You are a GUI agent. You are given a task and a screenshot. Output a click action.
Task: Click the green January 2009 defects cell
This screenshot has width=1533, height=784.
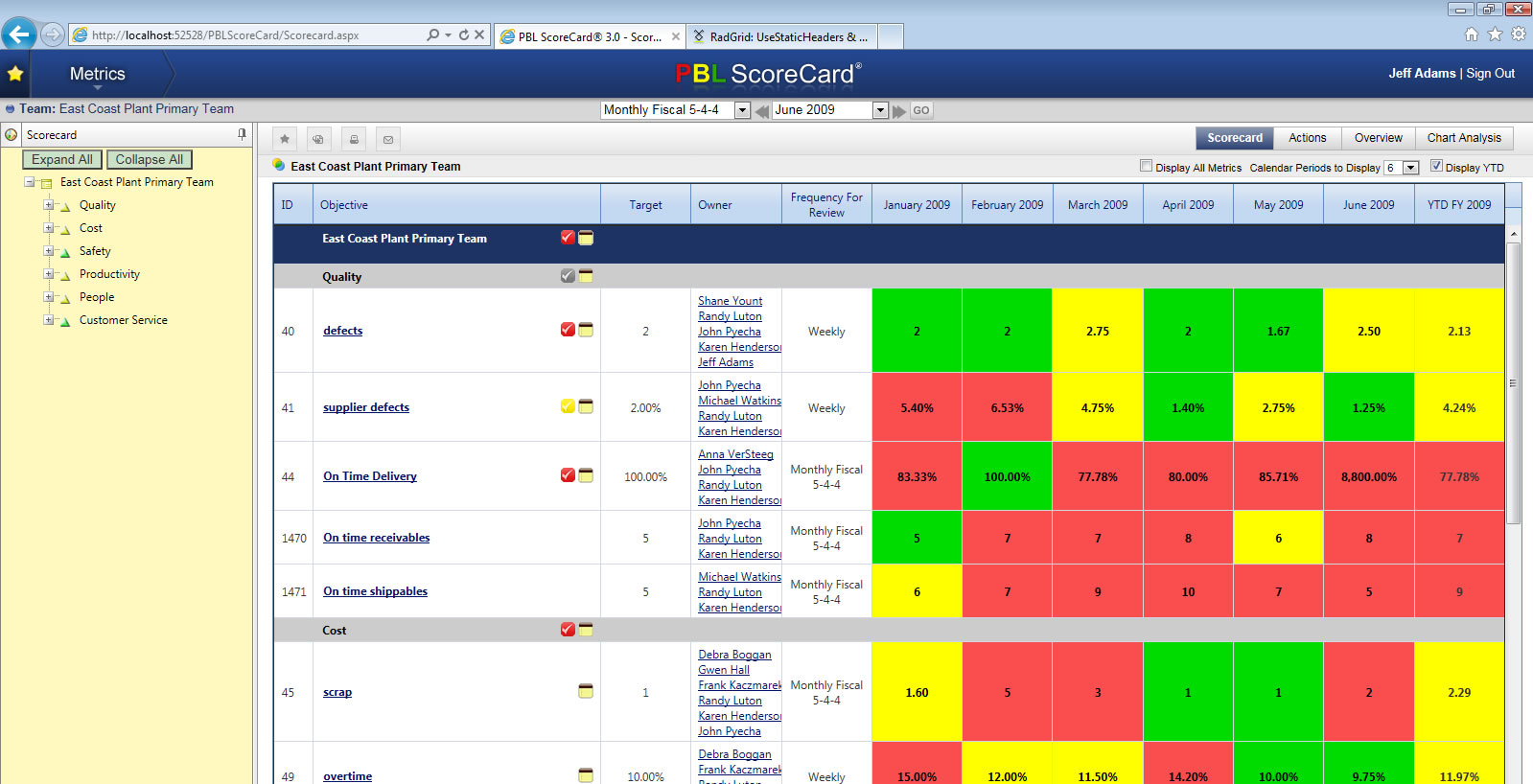917,331
